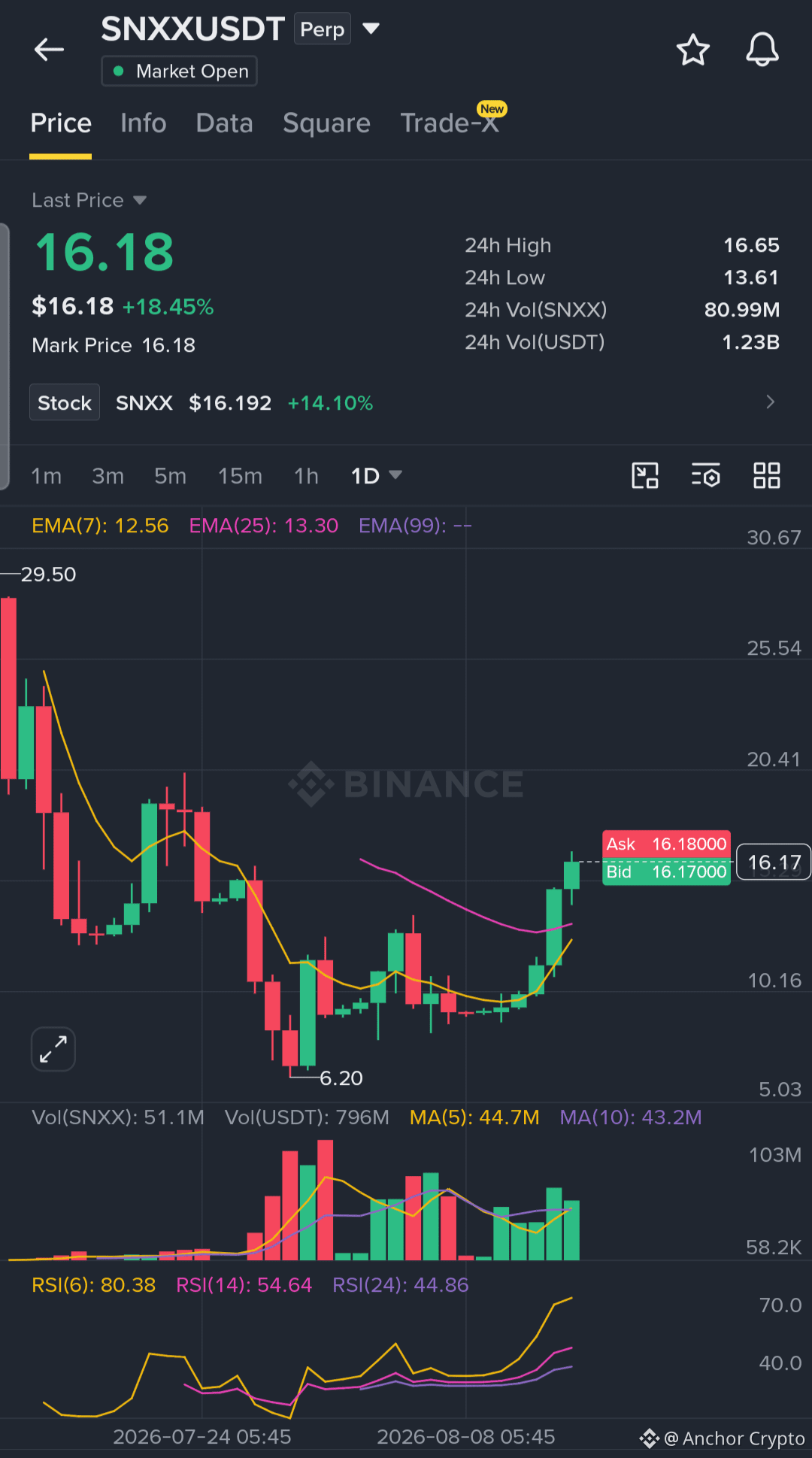Tap the 16.17 current price marker
Viewport: 812px width, 1458px height.
click(x=774, y=862)
